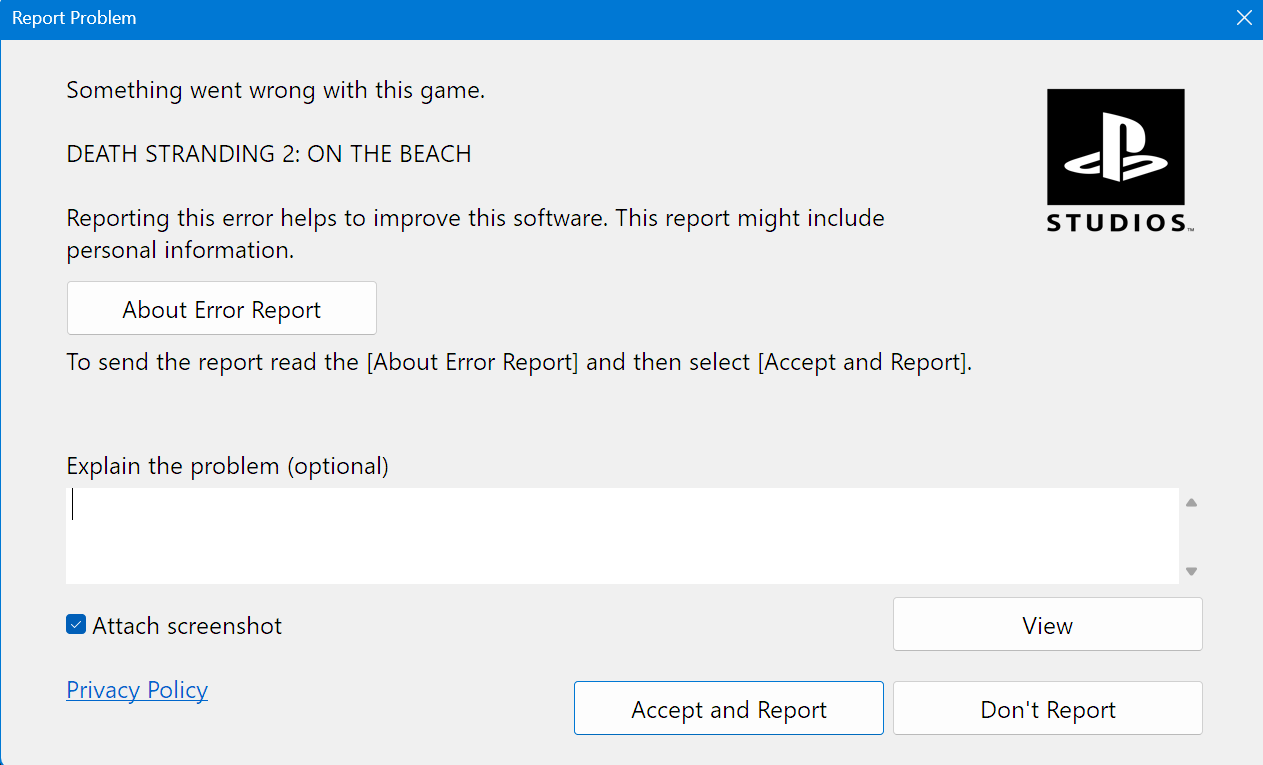
Task: Click the Report Problem title bar text
Action: [x=74, y=18]
